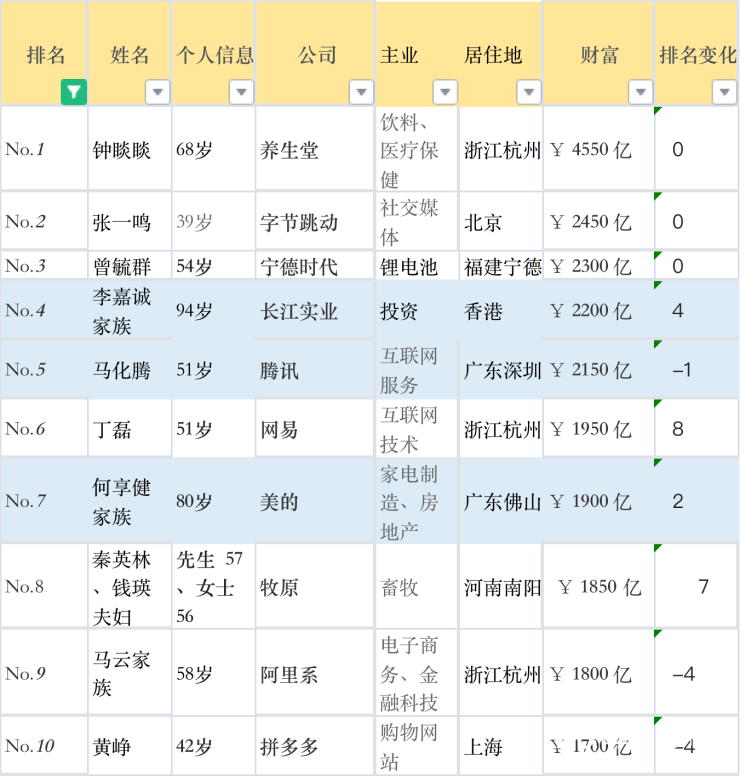The image size is (740, 776).
Task: Select the residence cell 香港
Action: pyautogui.click(x=500, y=310)
